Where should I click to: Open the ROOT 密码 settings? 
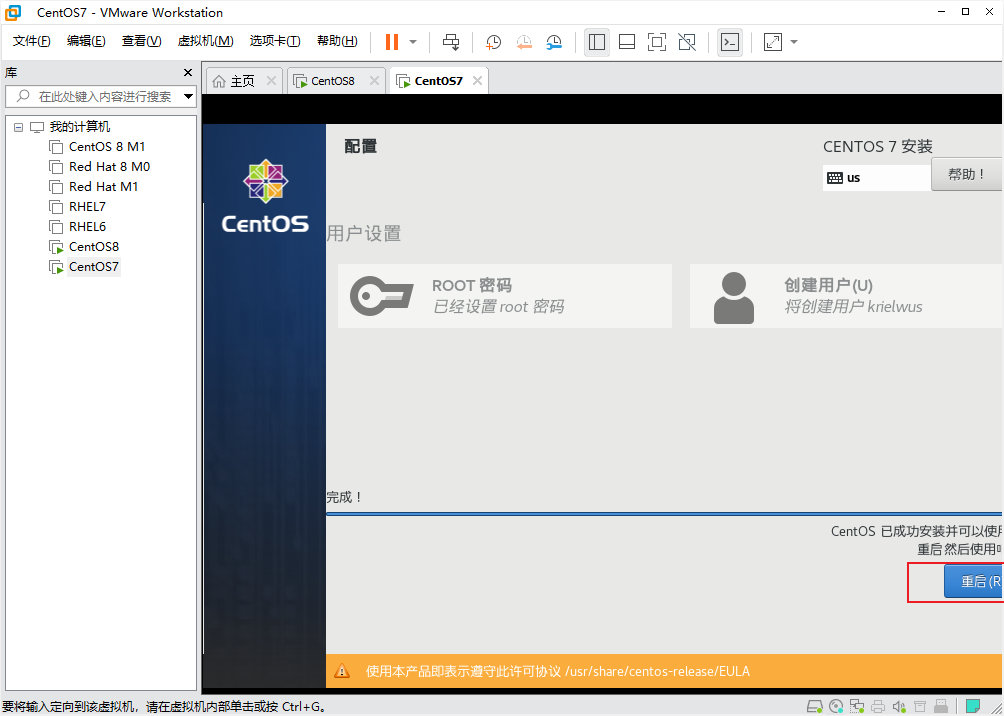(505, 296)
